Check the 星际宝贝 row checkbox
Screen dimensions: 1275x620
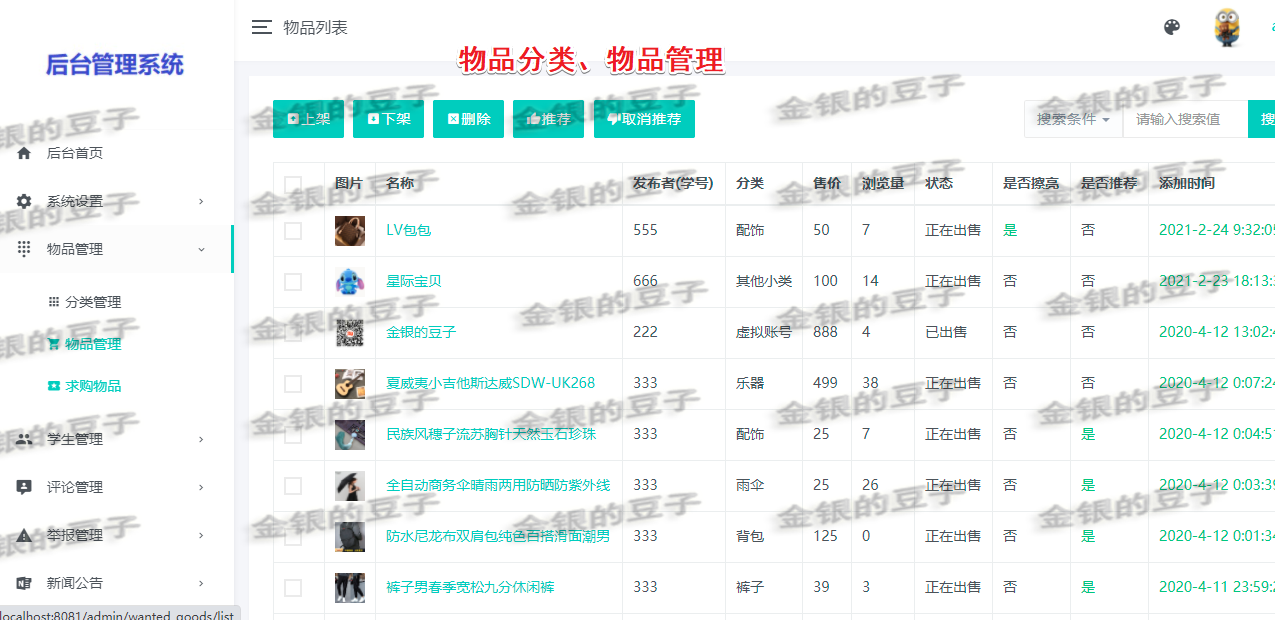pyautogui.click(x=293, y=281)
